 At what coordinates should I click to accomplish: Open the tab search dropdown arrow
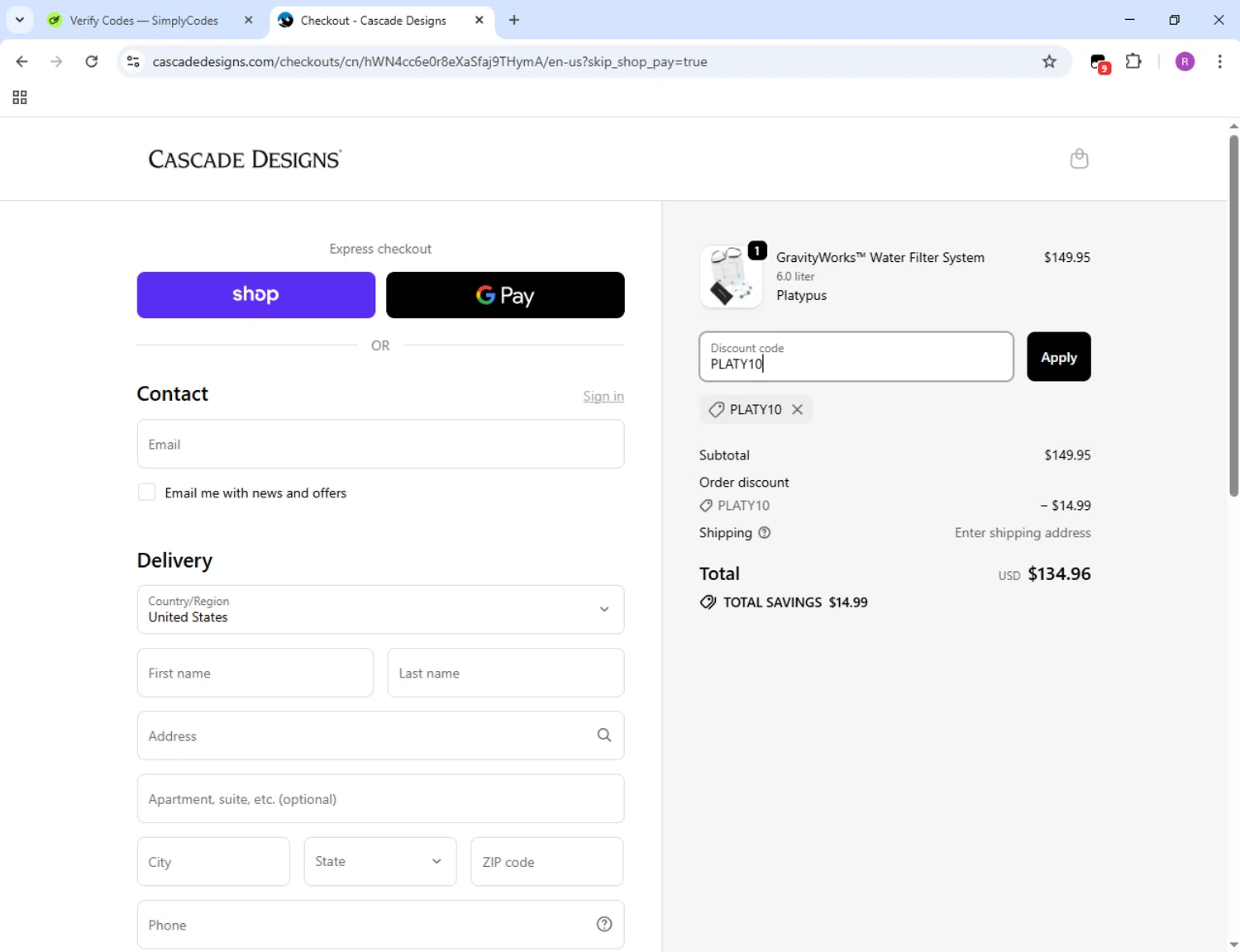(x=20, y=20)
